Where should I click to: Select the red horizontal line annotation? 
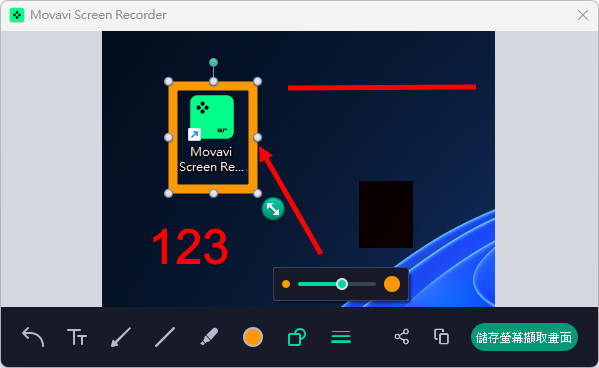click(382, 88)
